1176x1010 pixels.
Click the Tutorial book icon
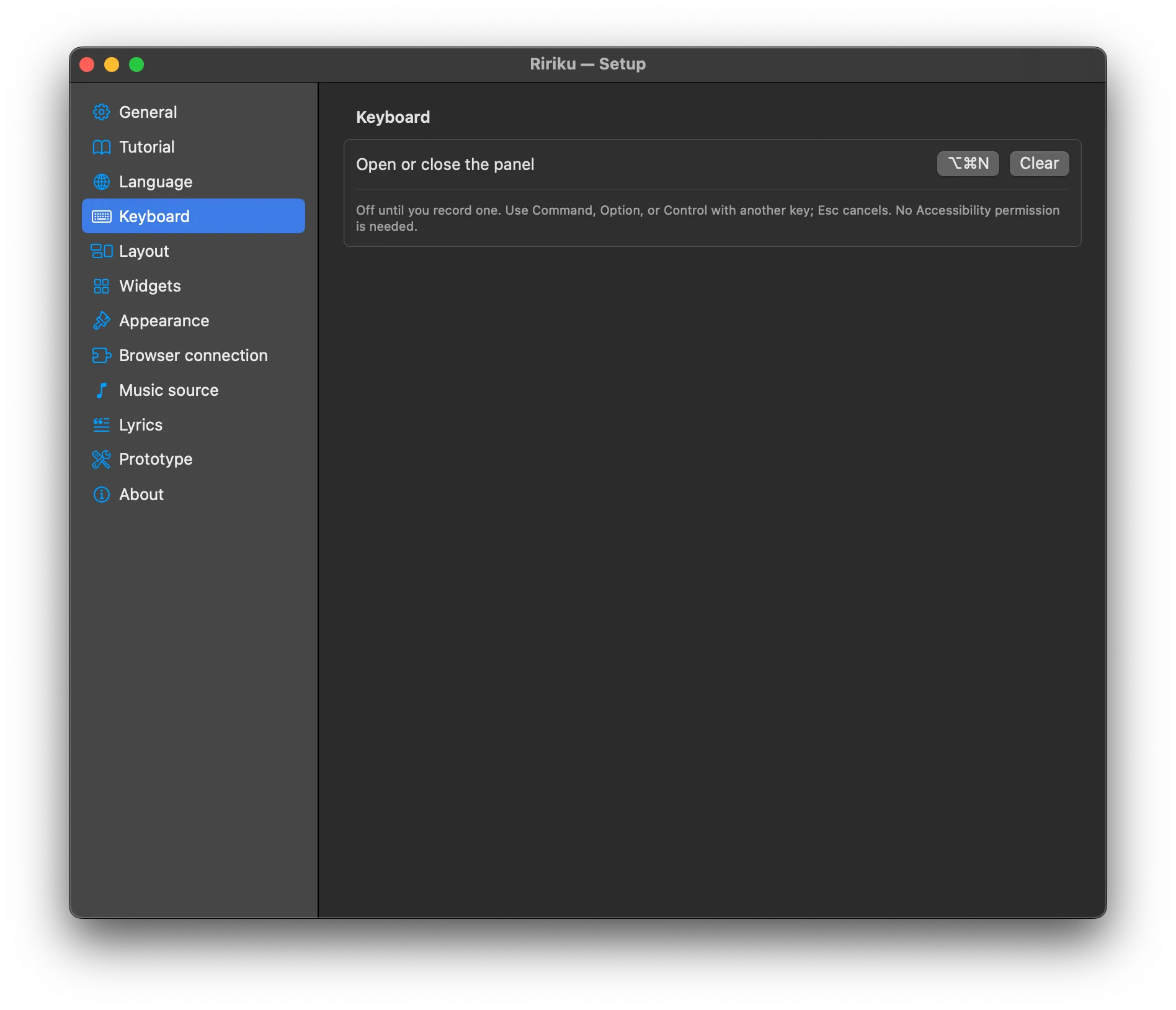[101, 147]
